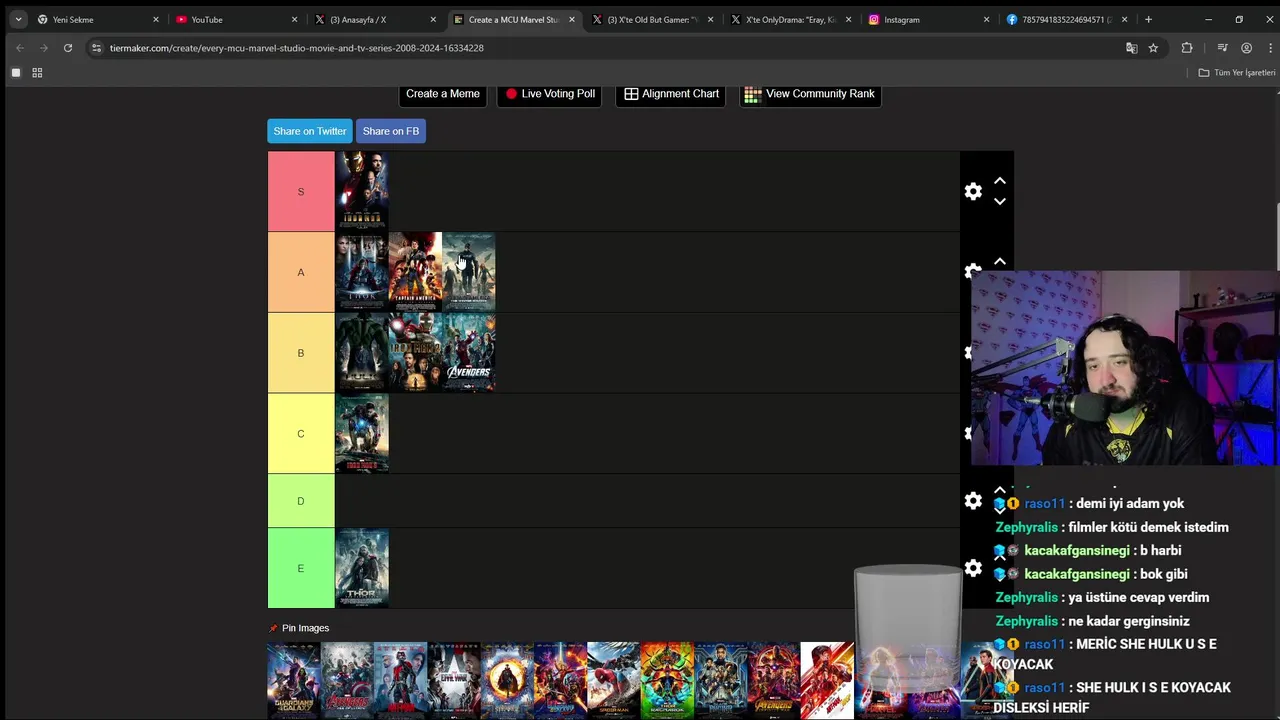Image resolution: width=1280 pixels, height=720 pixels.
Task: Open settings gear for the D tier row
Action: [x=973, y=501]
